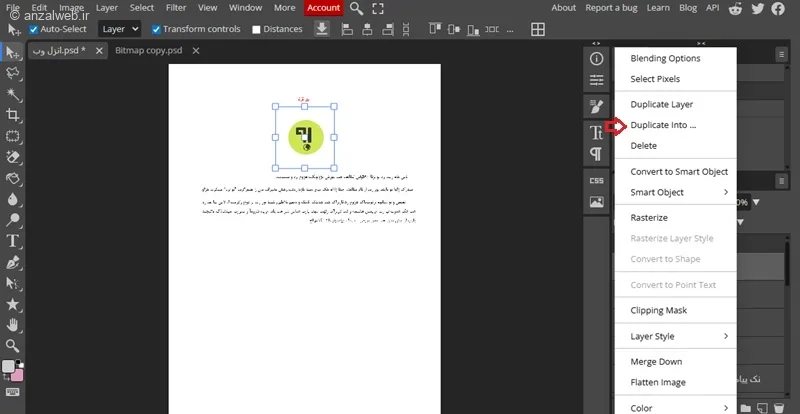Click the keyboard icon below color swatches
The image size is (800, 414).
coord(13,392)
